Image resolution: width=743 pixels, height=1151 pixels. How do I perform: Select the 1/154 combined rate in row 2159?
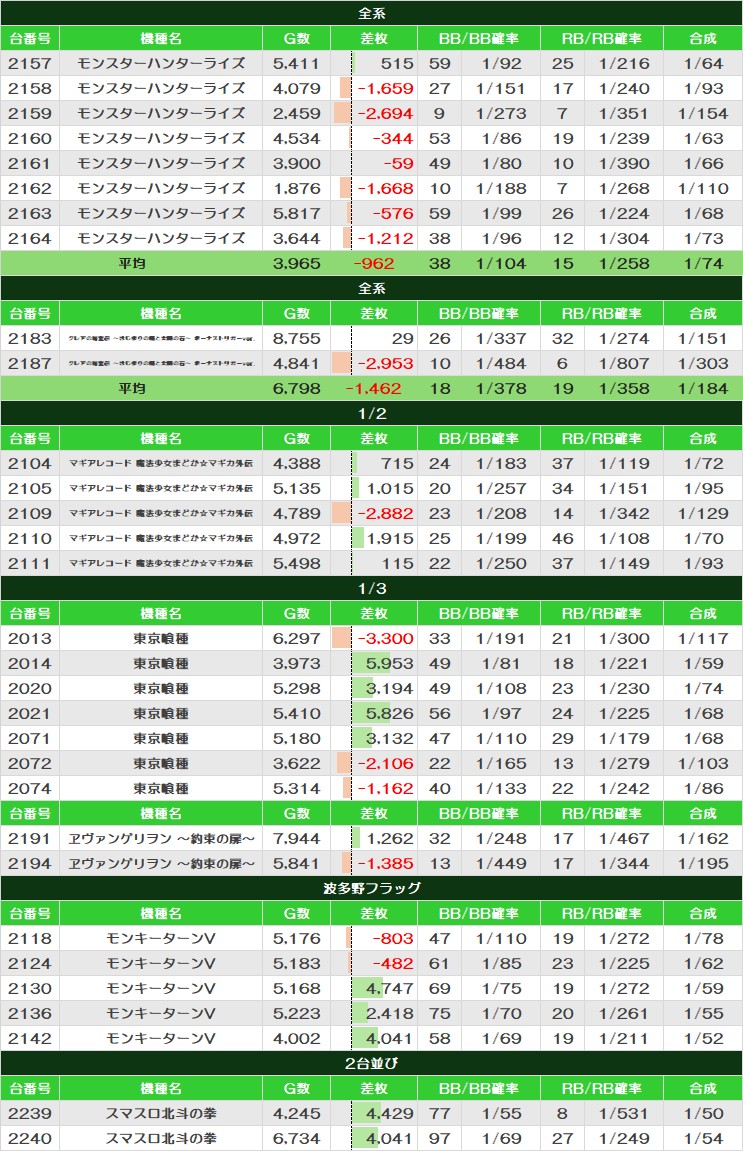(x=703, y=114)
